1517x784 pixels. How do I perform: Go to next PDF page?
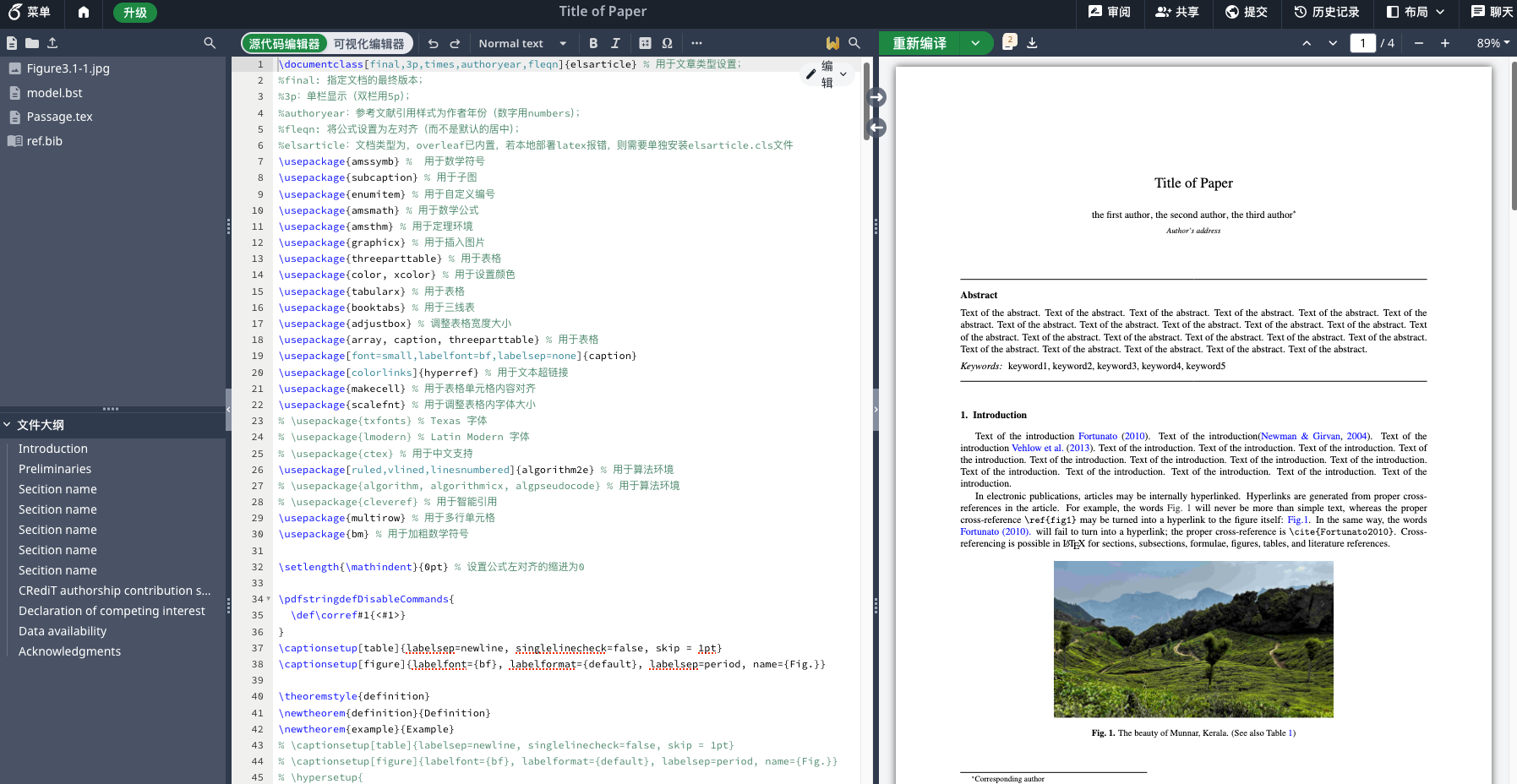(1333, 43)
